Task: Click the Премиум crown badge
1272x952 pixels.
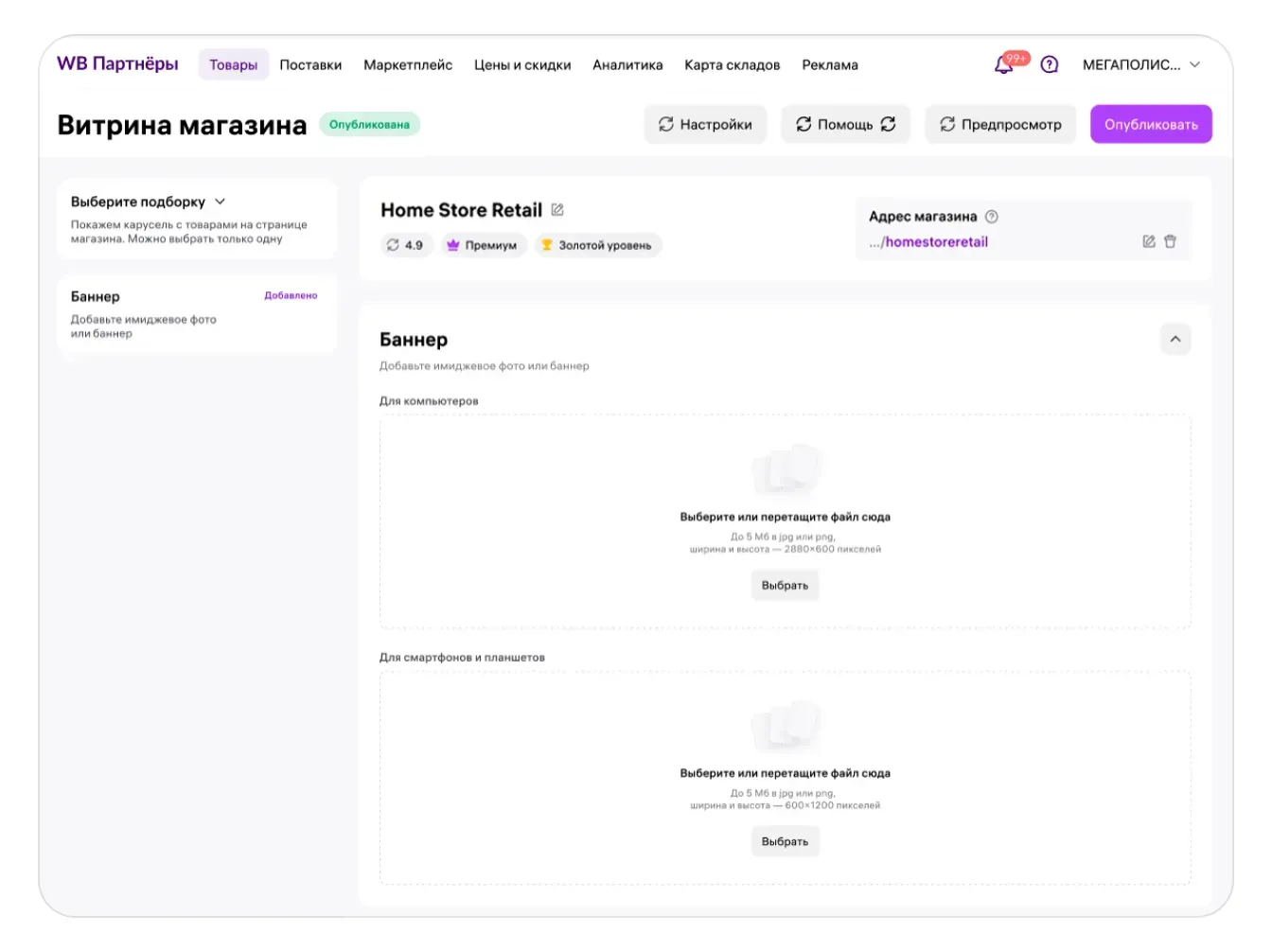Action: tap(483, 245)
